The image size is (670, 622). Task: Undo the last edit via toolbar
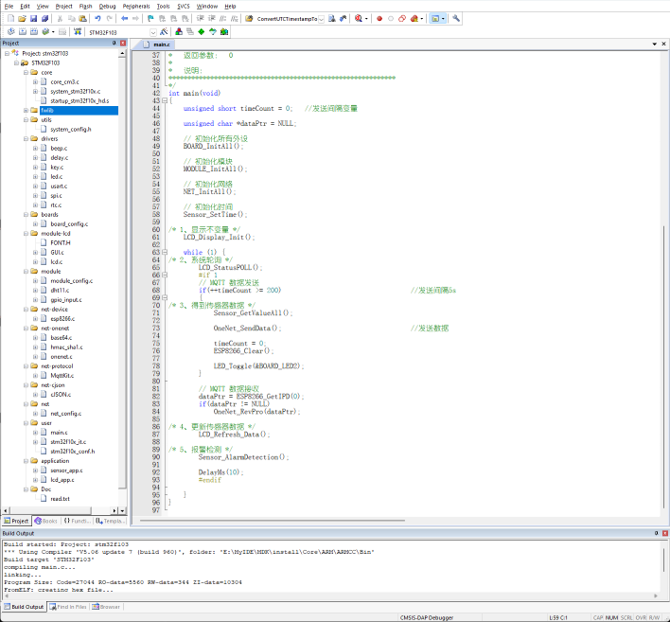coord(98,18)
